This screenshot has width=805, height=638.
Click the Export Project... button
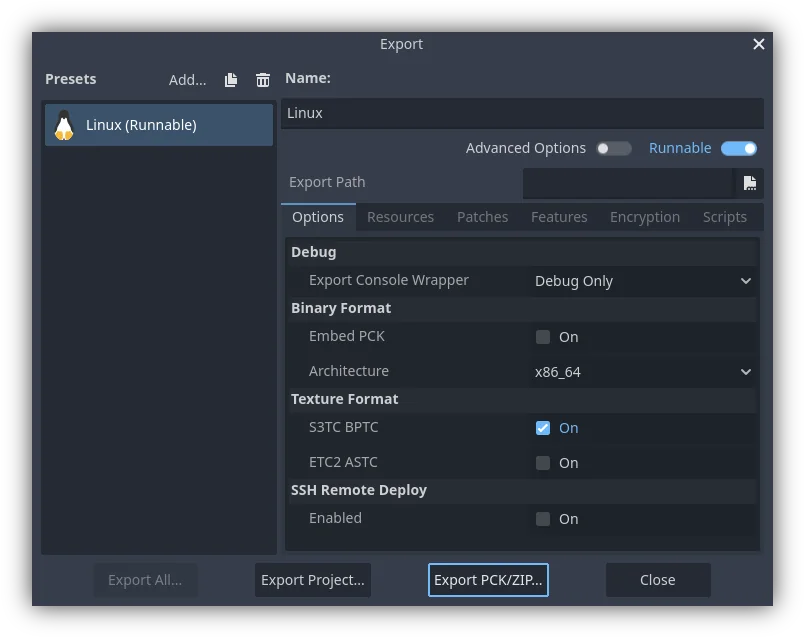point(312,580)
